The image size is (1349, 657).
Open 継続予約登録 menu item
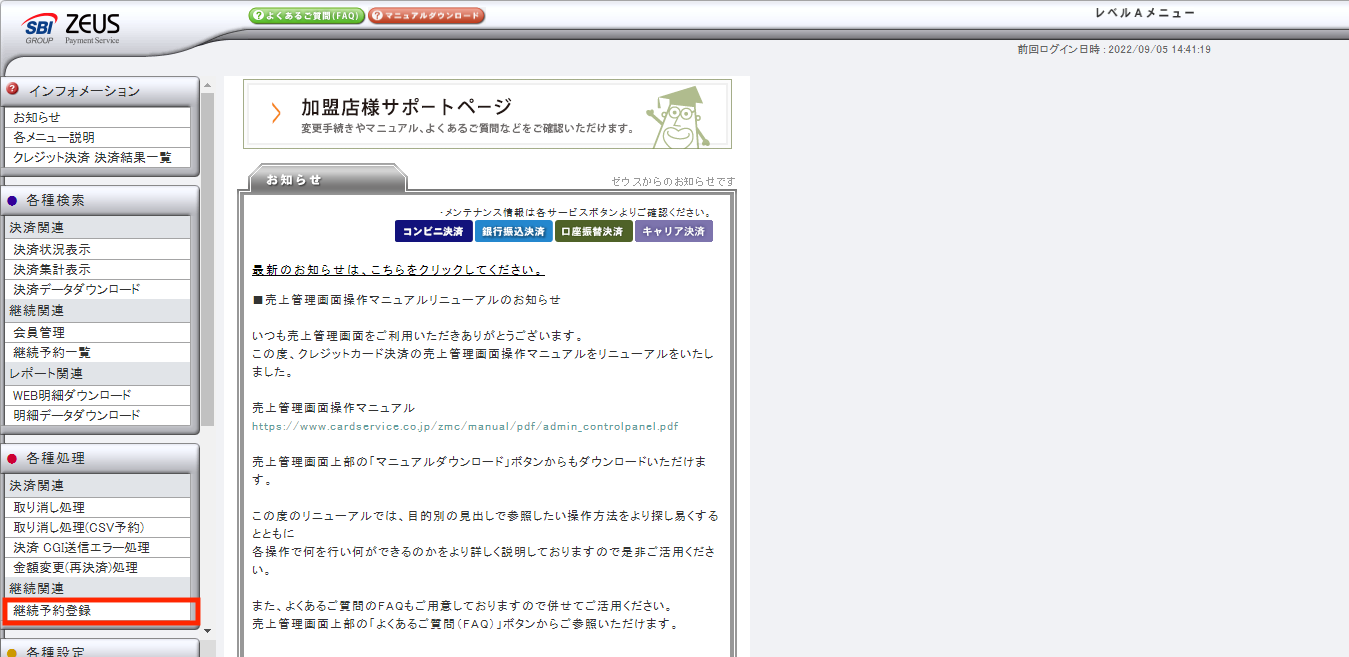[x=97, y=610]
